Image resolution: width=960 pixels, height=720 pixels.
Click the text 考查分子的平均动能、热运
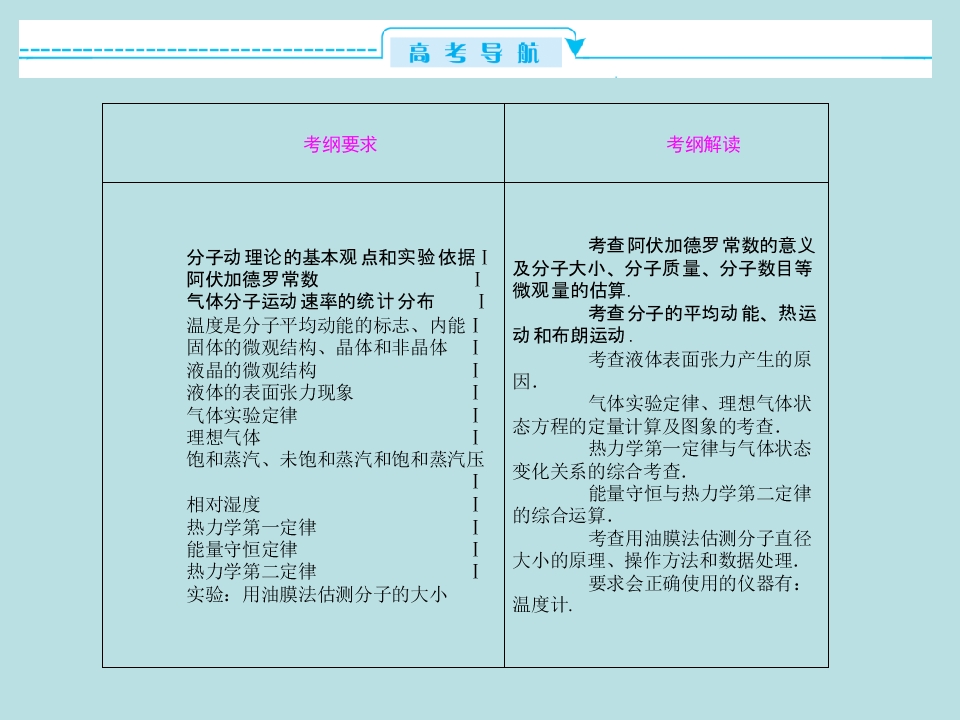click(x=702, y=313)
